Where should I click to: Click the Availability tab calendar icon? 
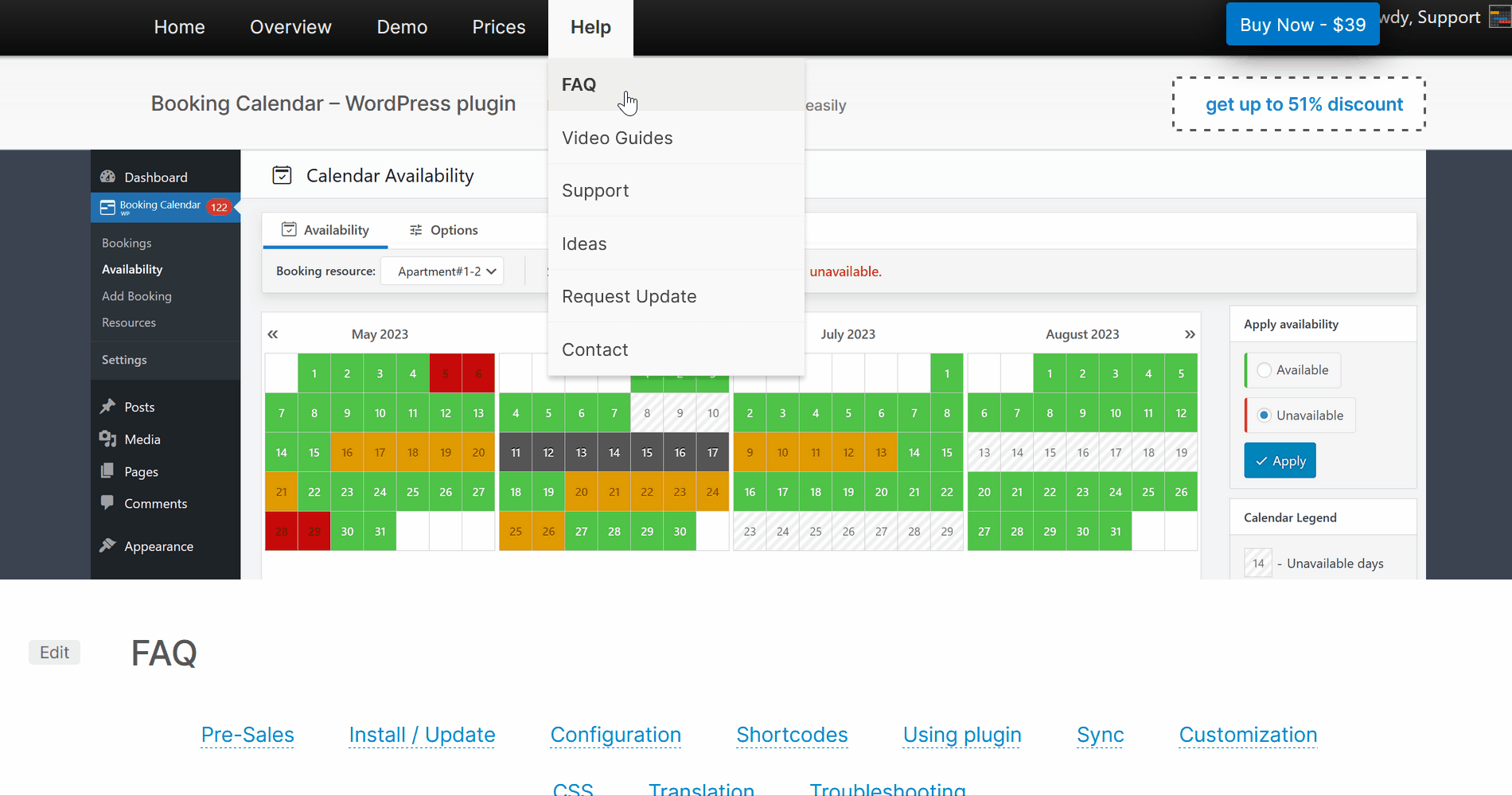pyautogui.click(x=289, y=229)
